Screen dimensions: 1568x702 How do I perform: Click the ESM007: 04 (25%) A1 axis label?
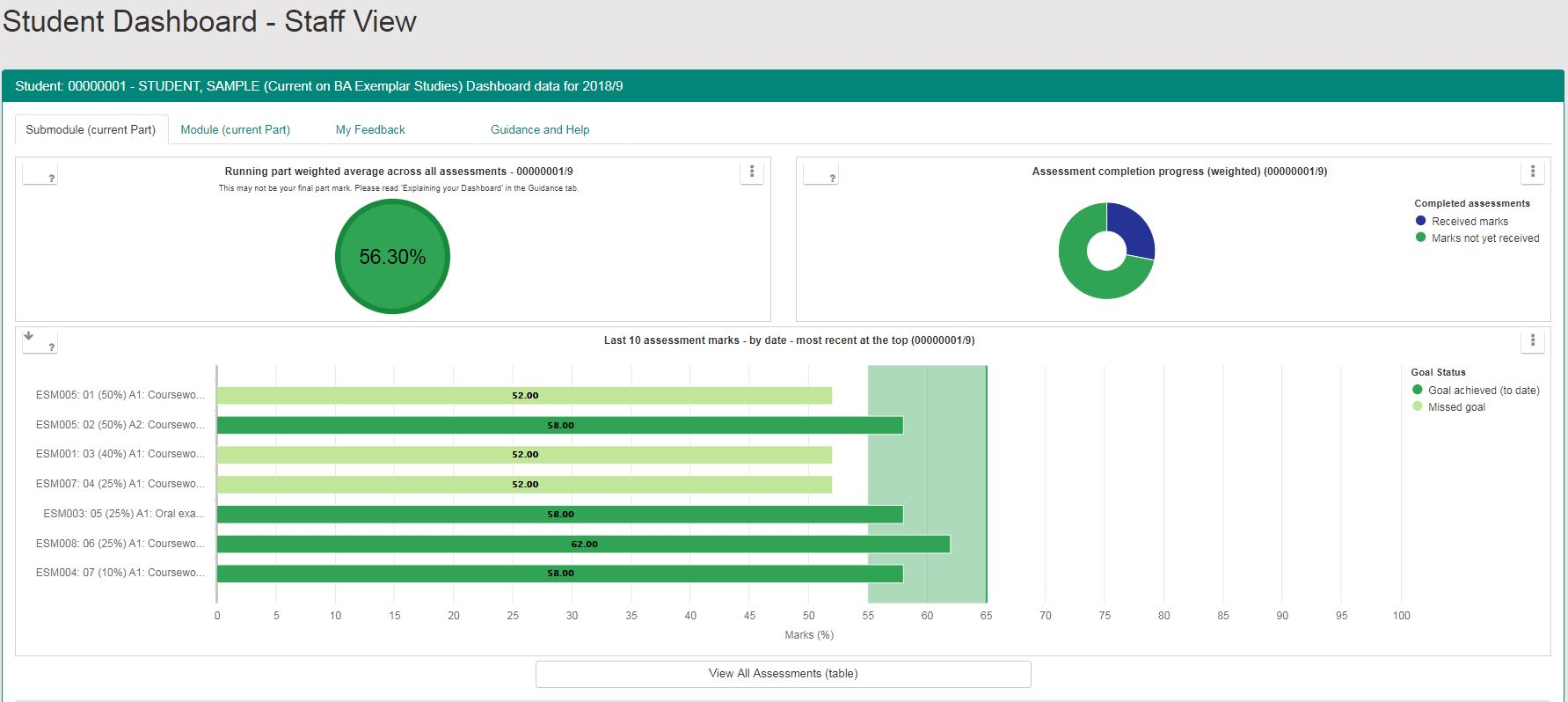[120, 484]
